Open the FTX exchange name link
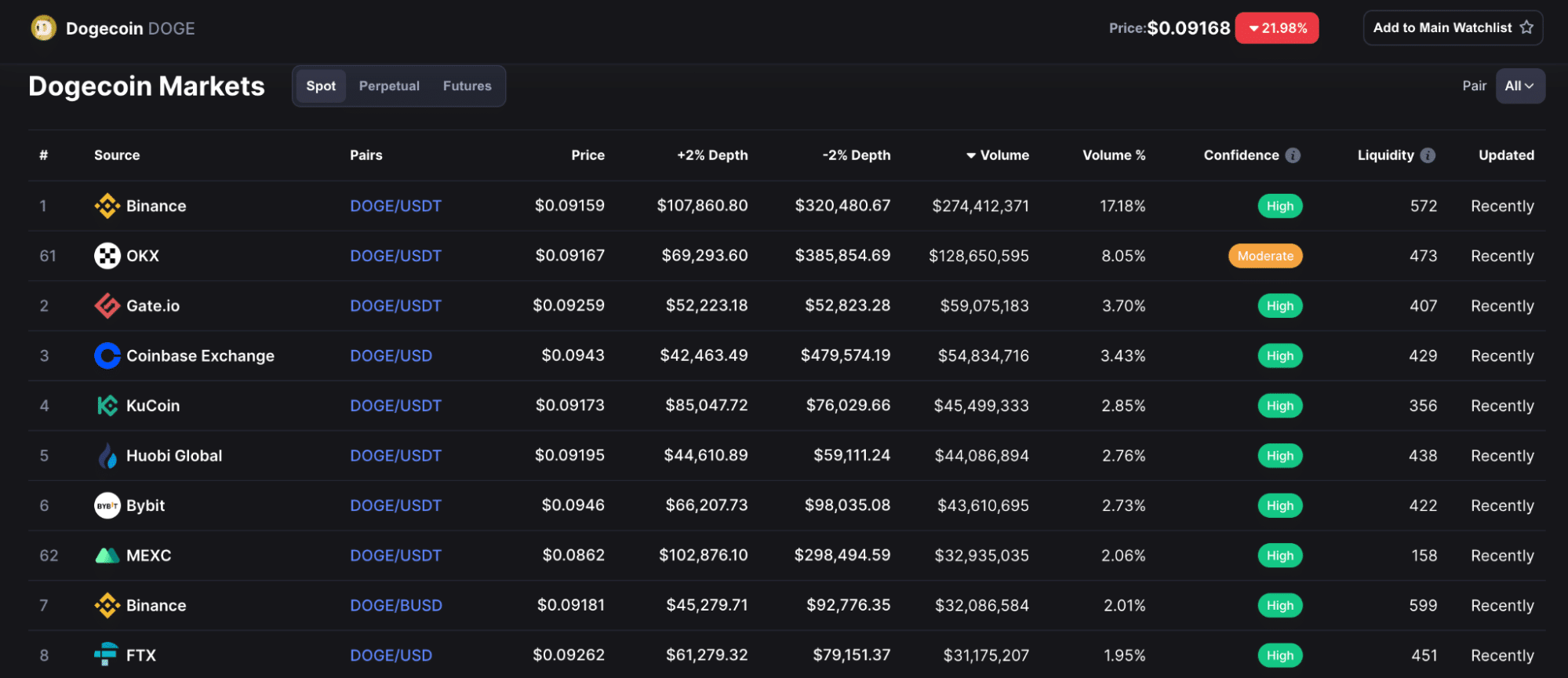 pyautogui.click(x=141, y=655)
